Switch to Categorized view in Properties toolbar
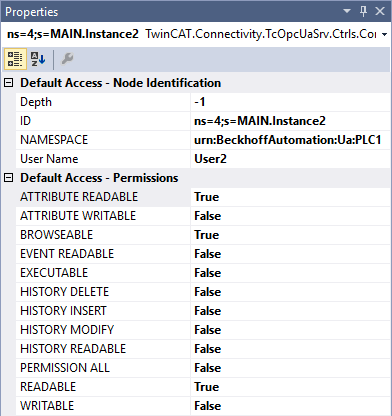 [15, 59]
